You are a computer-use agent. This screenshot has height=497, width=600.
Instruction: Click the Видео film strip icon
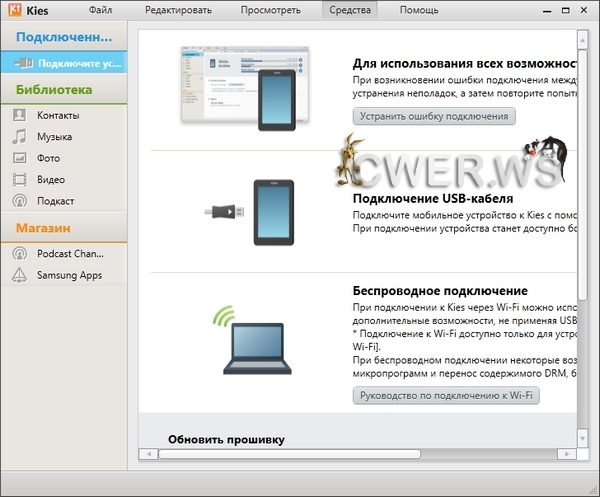pos(20,179)
